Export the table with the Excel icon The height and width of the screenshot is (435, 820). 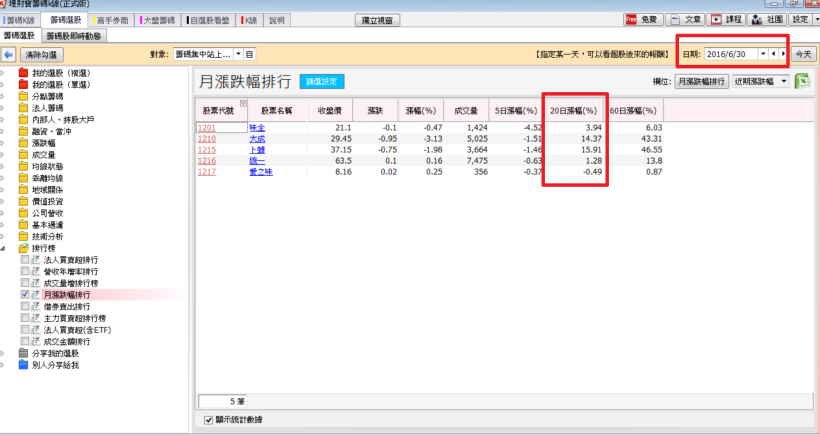point(802,81)
